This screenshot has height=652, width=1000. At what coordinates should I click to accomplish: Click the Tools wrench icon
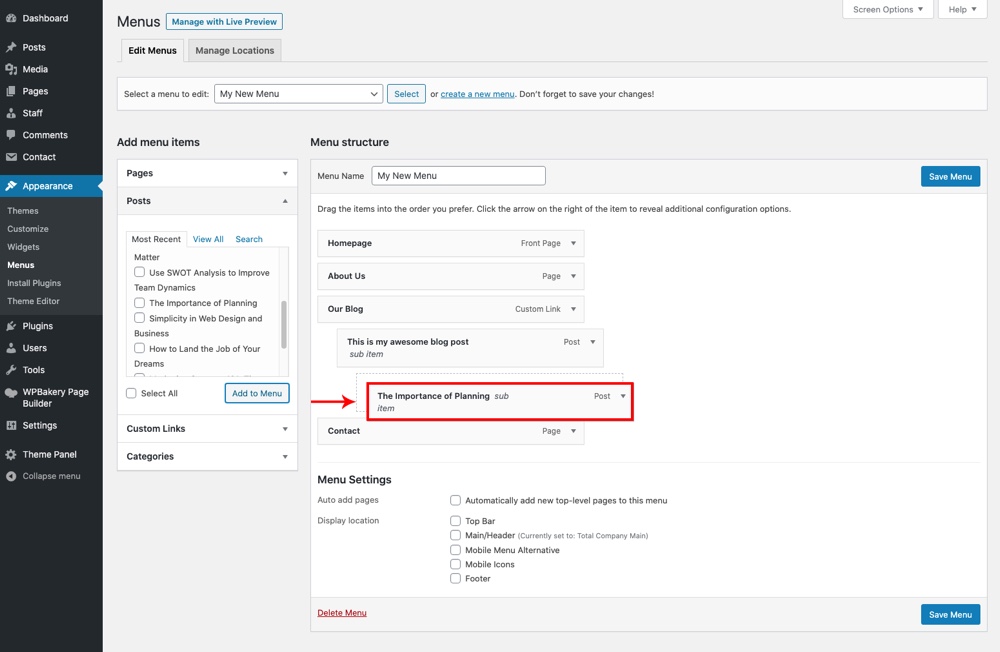[11, 370]
